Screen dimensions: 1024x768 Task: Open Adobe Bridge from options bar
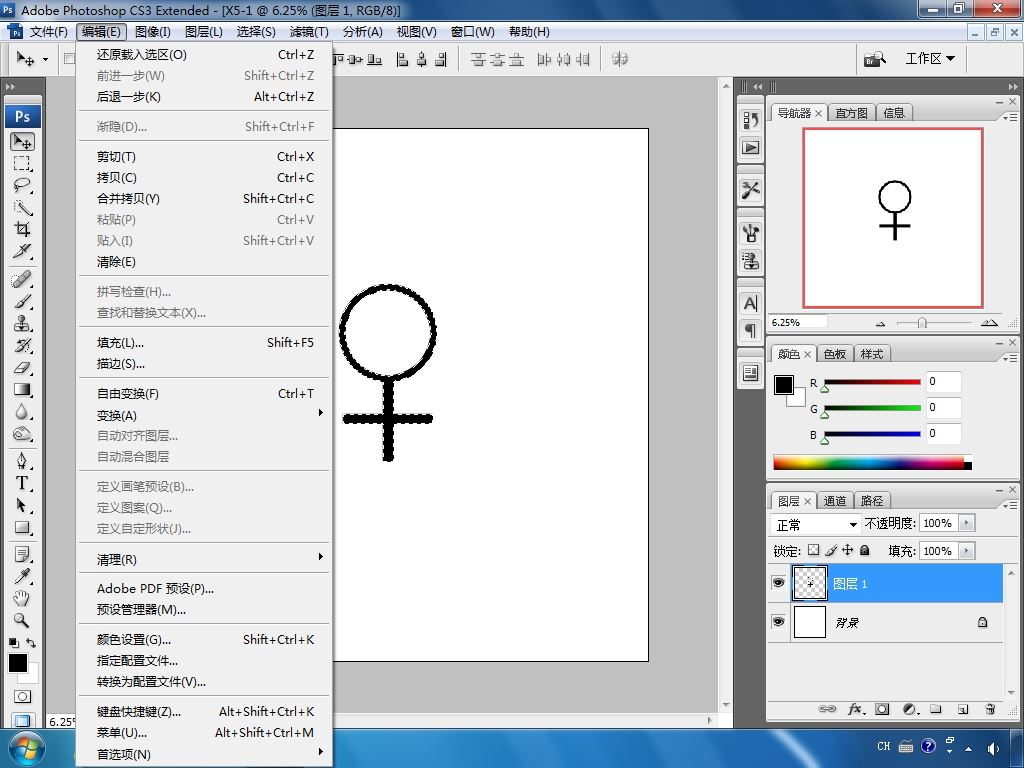click(874, 59)
